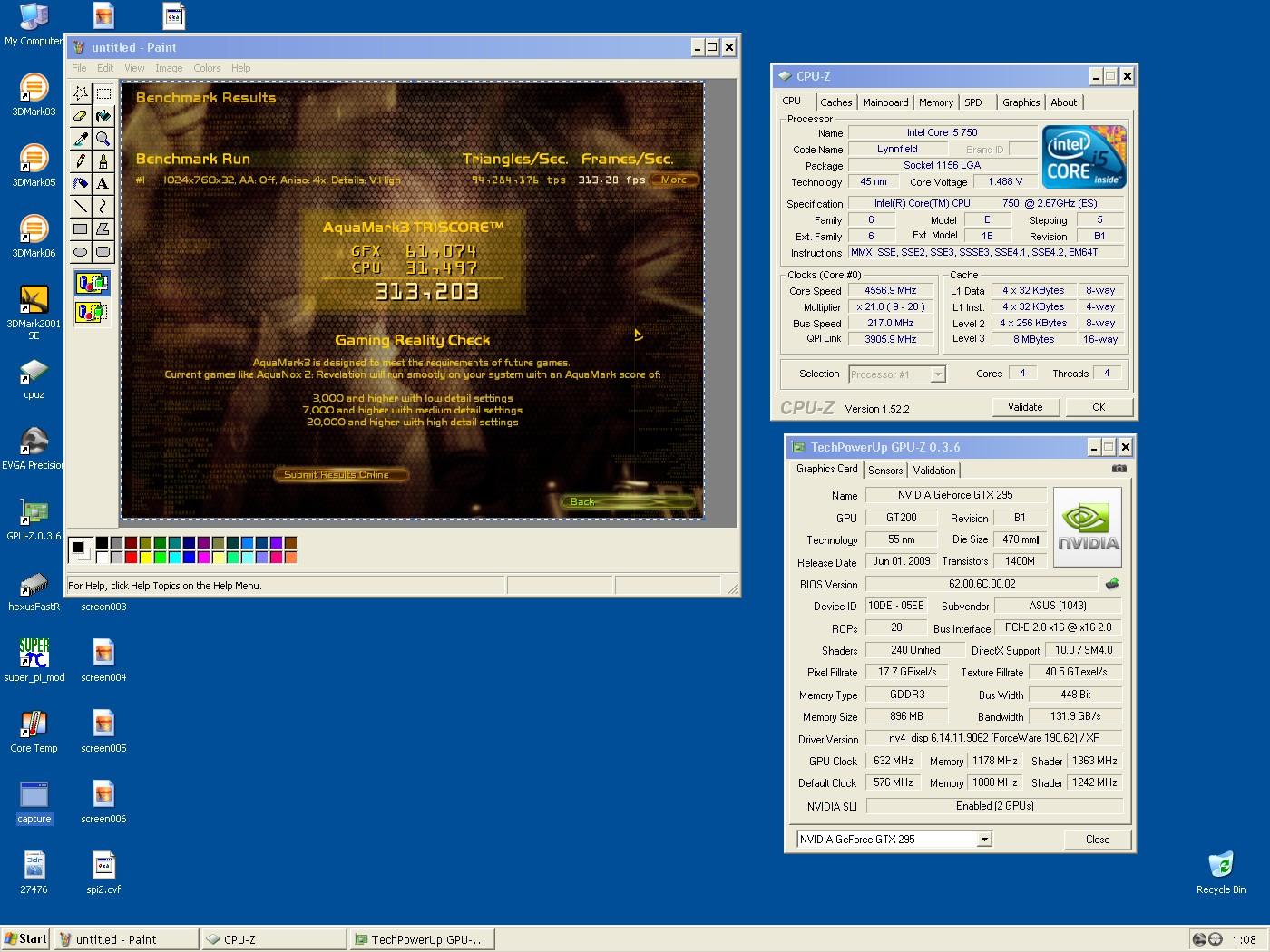Open the super_pi_mod desktop shortcut
1270x952 pixels.
pos(34,661)
